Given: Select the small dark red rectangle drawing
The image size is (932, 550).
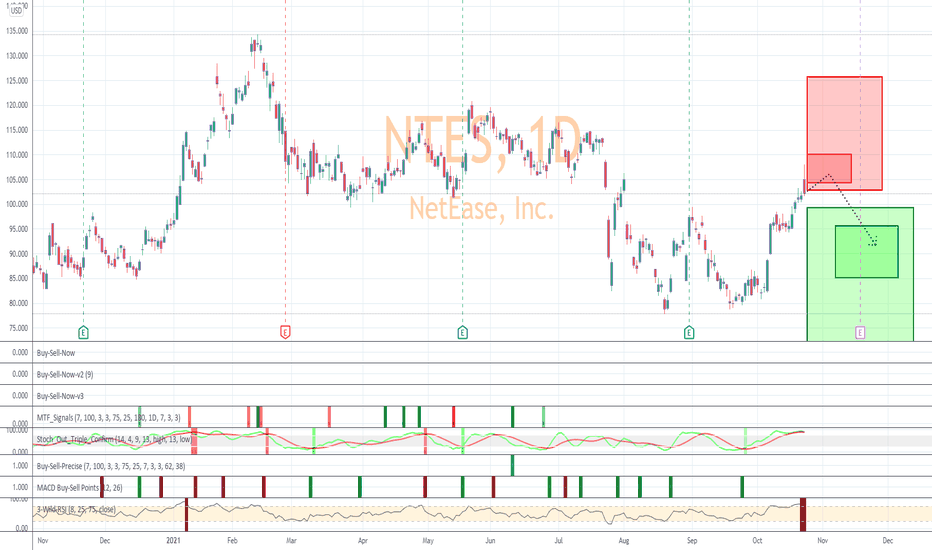Looking at the screenshot, I should pyautogui.click(x=829, y=168).
